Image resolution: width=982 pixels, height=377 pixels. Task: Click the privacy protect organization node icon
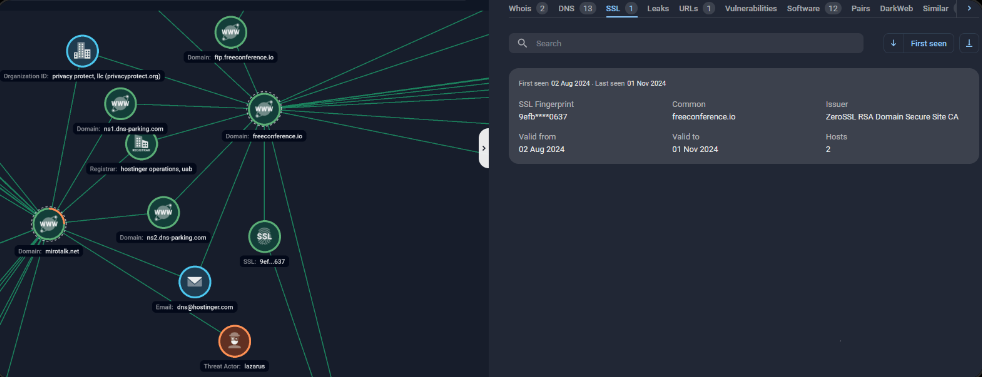83,51
